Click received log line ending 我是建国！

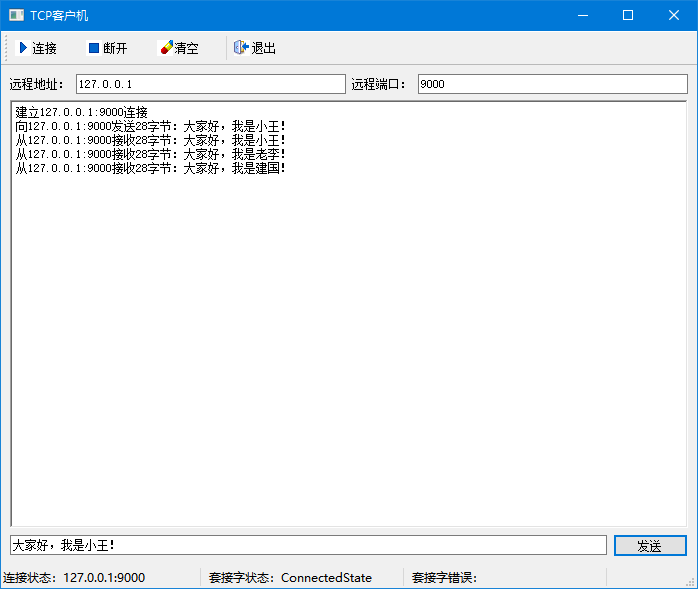pos(150,168)
